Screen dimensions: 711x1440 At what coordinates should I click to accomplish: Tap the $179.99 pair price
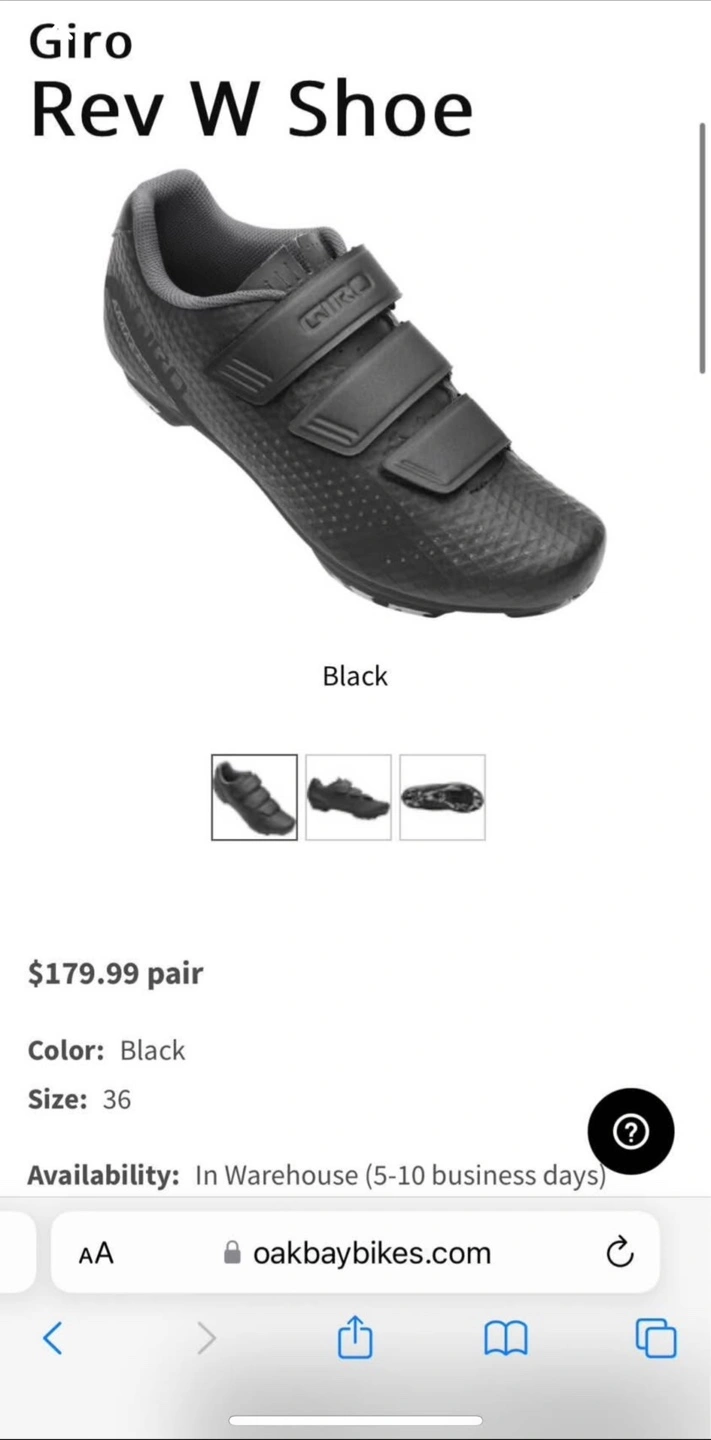coord(115,973)
